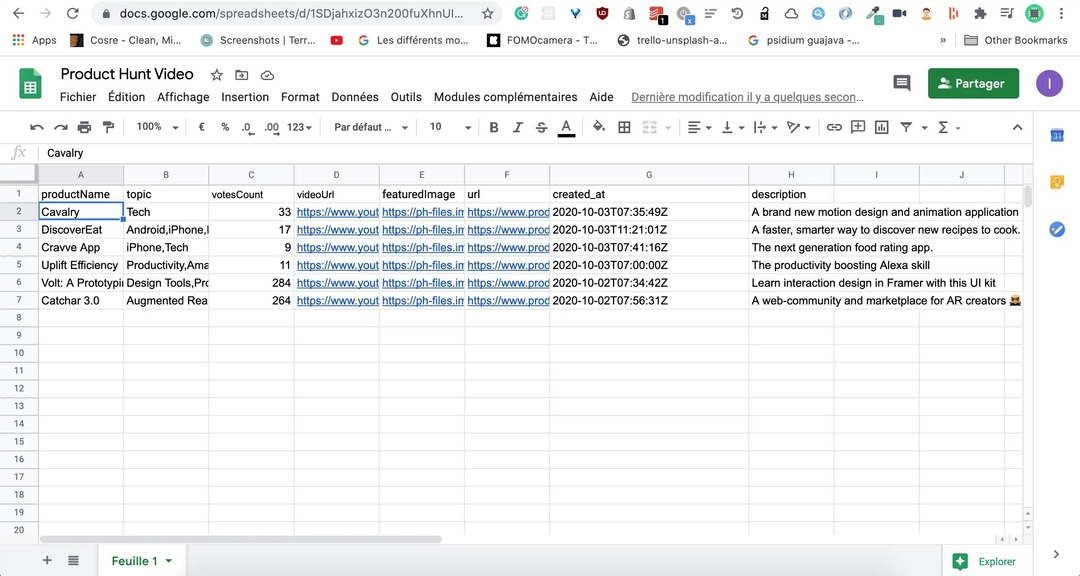Open the cell borders menu

pyautogui.click(x=624, y=127)
